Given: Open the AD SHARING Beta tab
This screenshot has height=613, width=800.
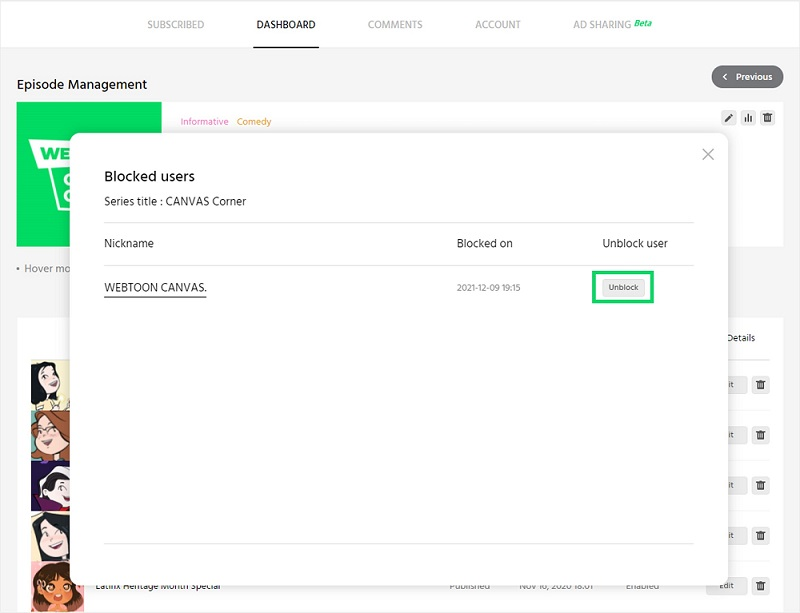Looking at the screenshot, I should pos(612,24).
